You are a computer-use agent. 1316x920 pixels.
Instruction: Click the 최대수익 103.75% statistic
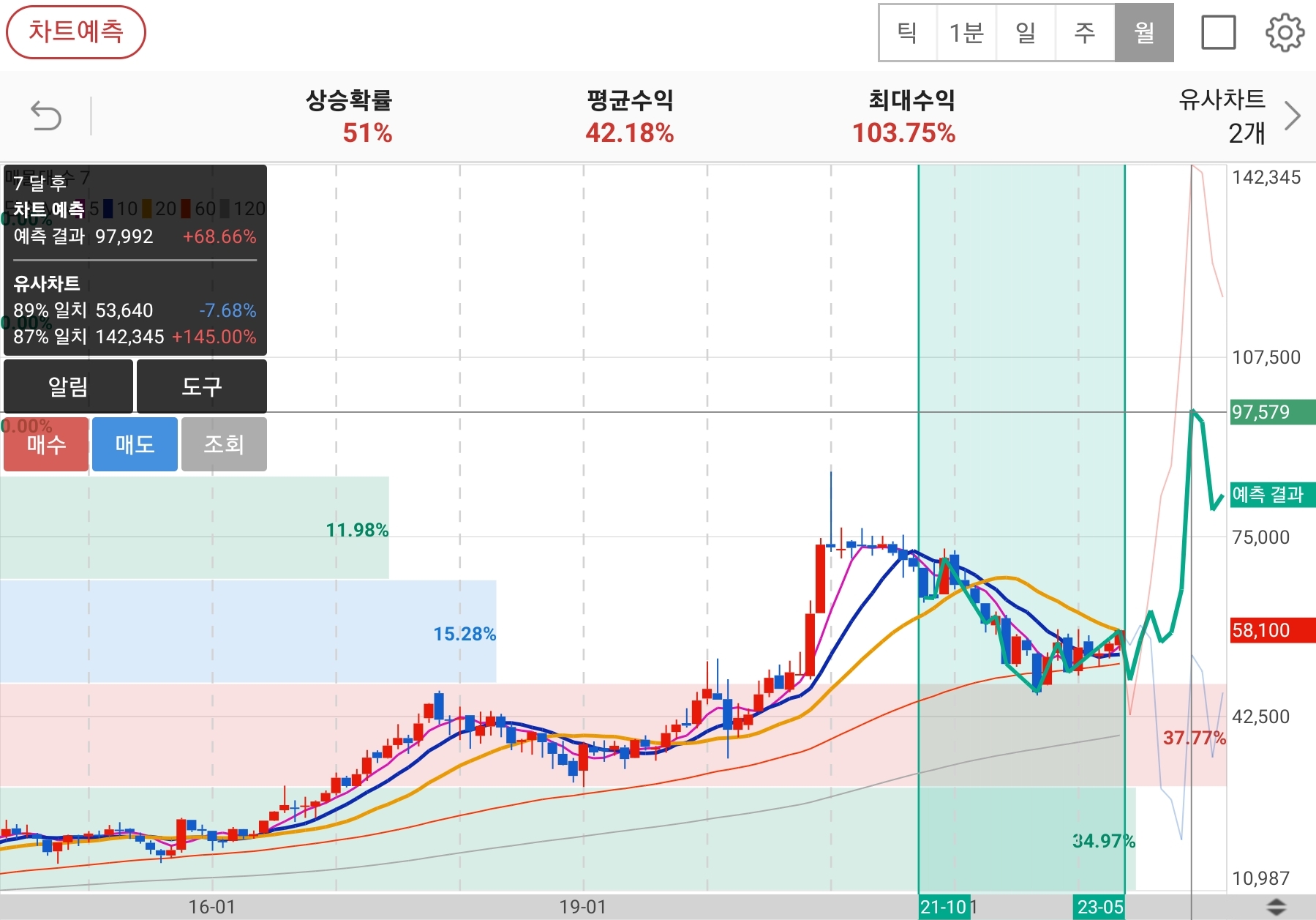coord(904,116)
